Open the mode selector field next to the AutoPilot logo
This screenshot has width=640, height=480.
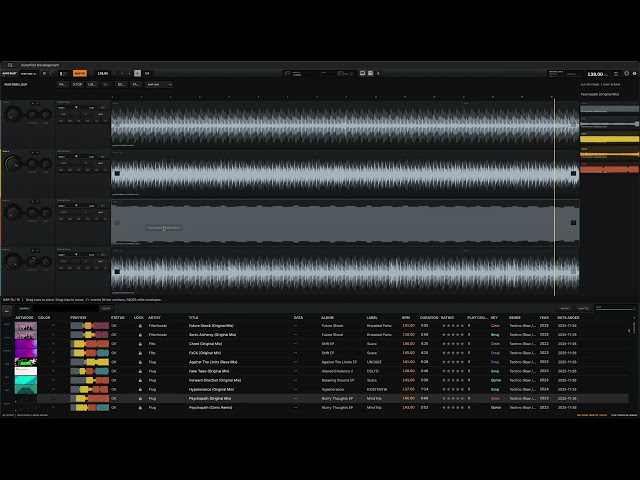(x=29, y=73)
